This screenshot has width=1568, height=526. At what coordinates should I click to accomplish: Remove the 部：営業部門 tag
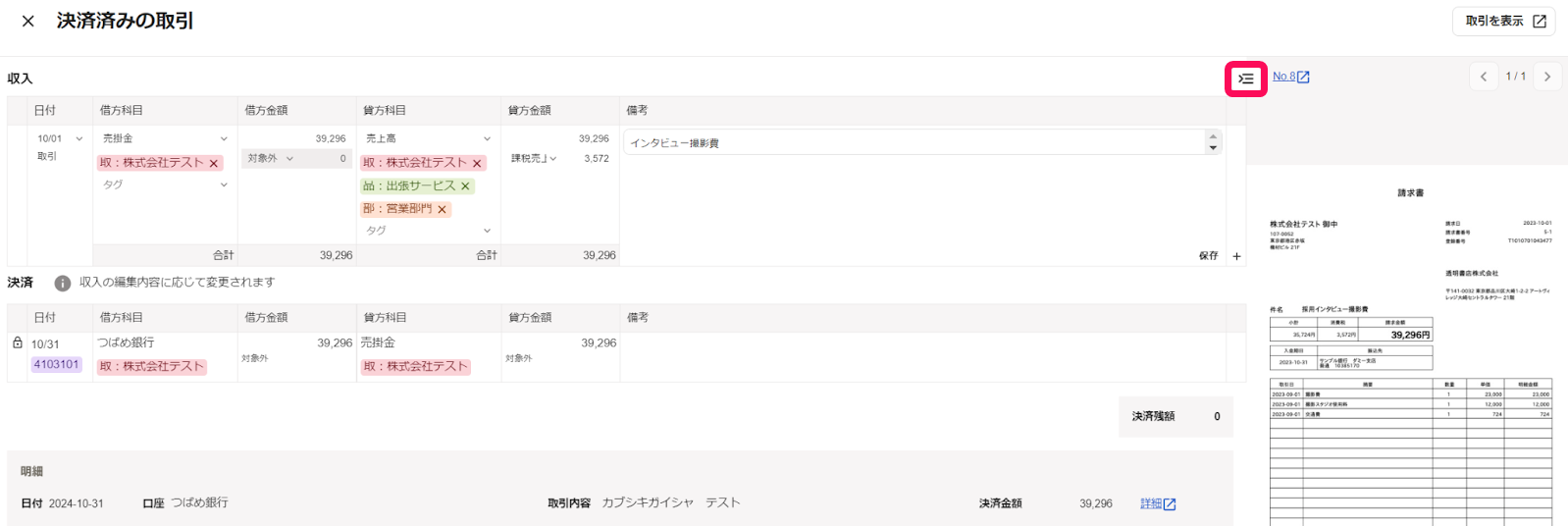point(442,210)
